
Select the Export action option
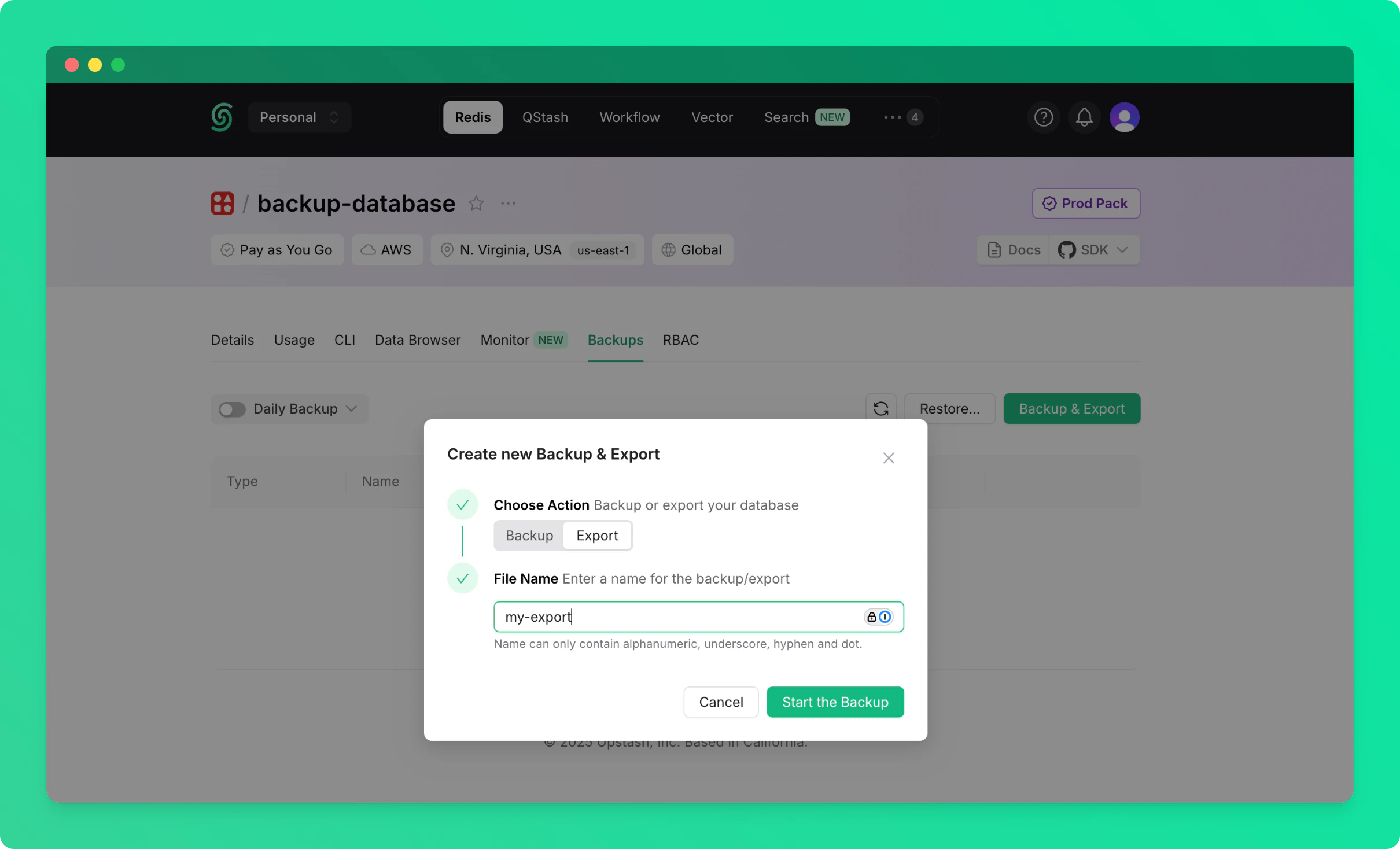click(x=597, y=536)
